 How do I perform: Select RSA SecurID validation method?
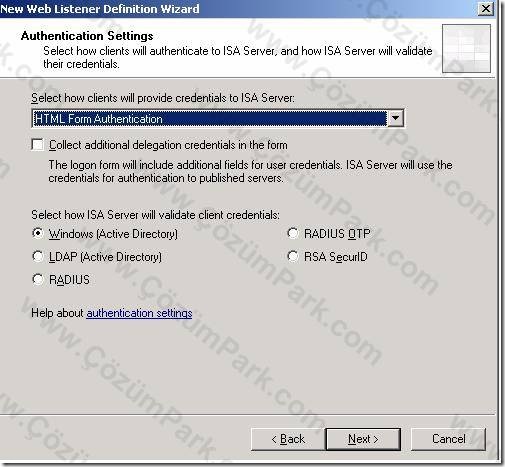tap(293, 256)
